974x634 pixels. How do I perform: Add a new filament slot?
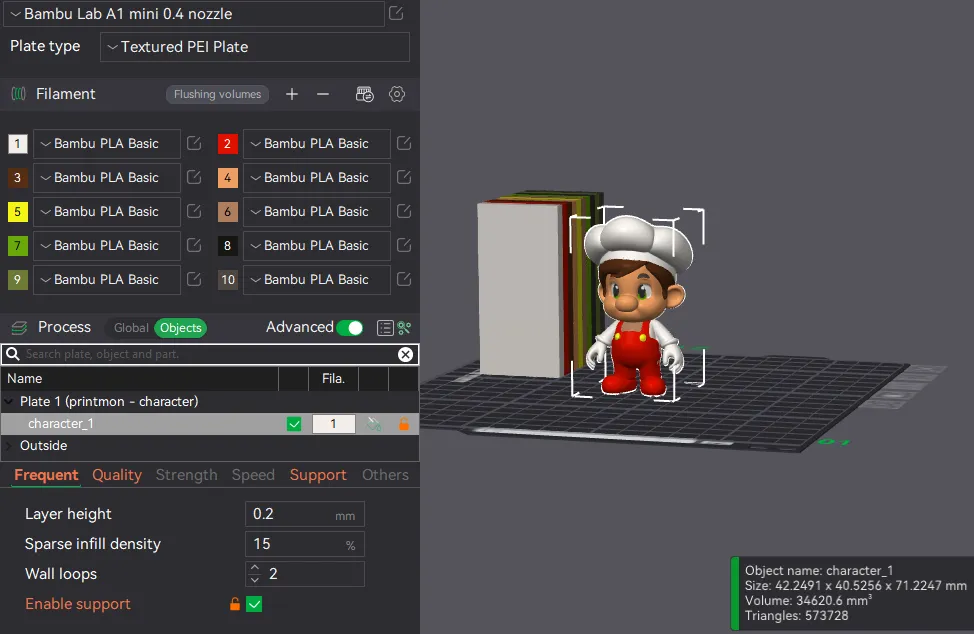[x=291, y=94]
